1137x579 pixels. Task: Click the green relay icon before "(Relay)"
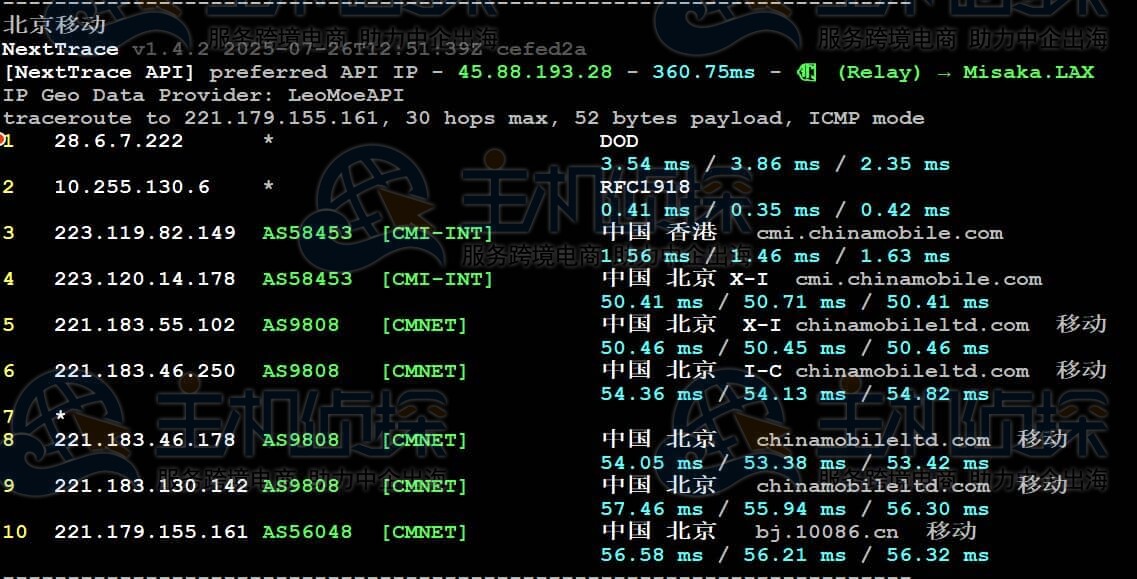pos(806,72)
